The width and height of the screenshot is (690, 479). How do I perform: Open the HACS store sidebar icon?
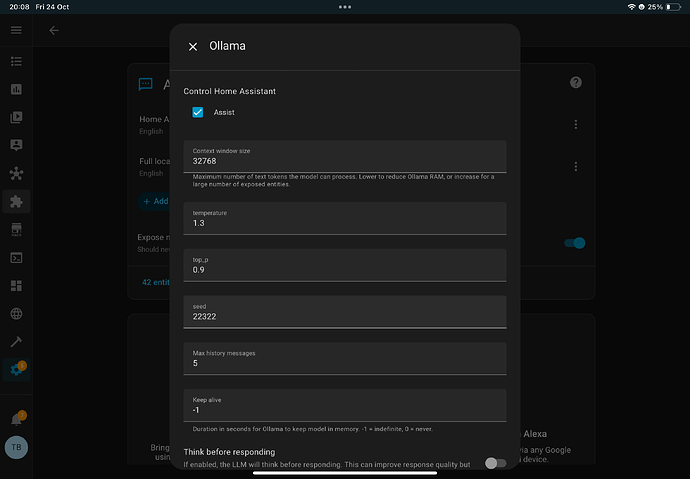coord(16,230)
